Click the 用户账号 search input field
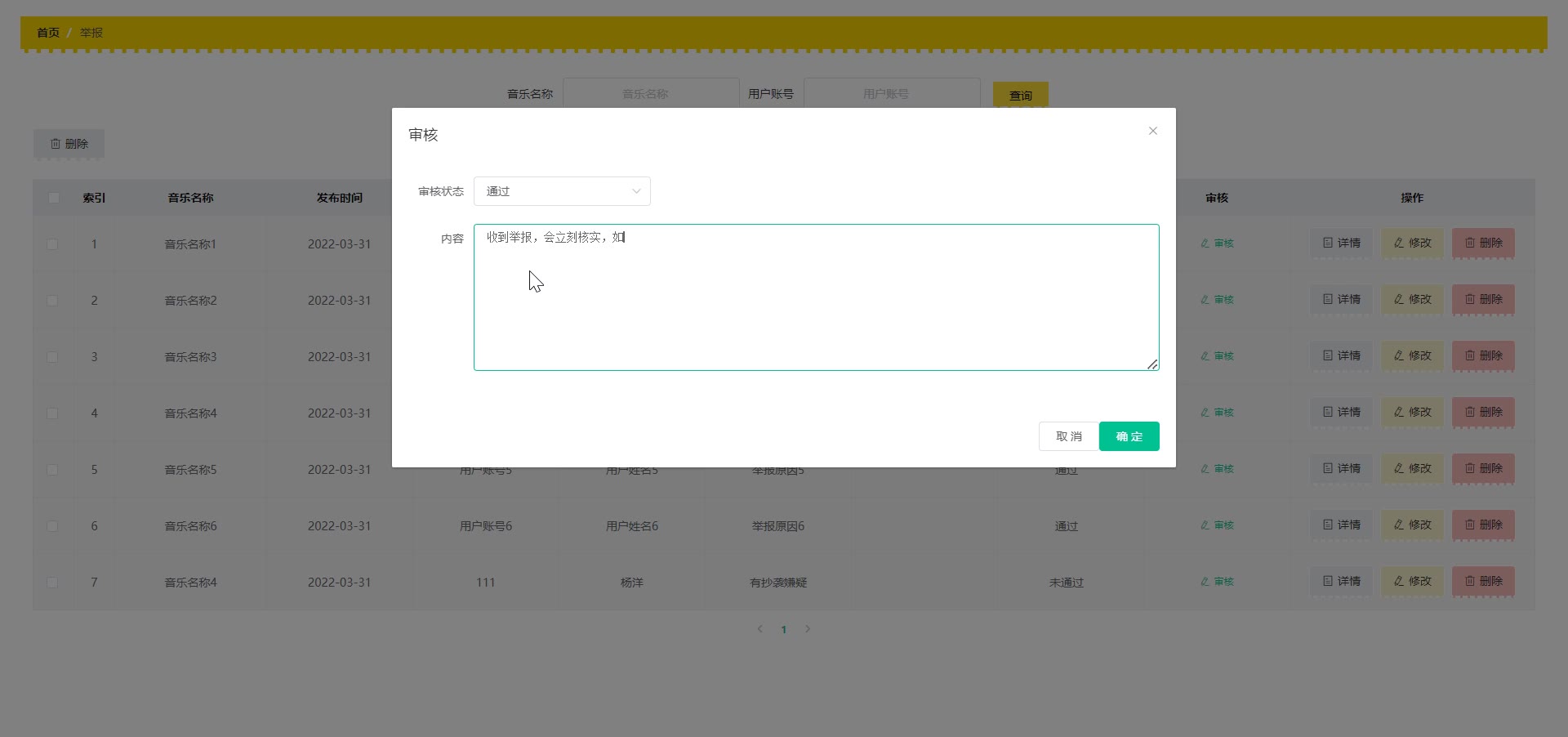 (x=892, y=93)
